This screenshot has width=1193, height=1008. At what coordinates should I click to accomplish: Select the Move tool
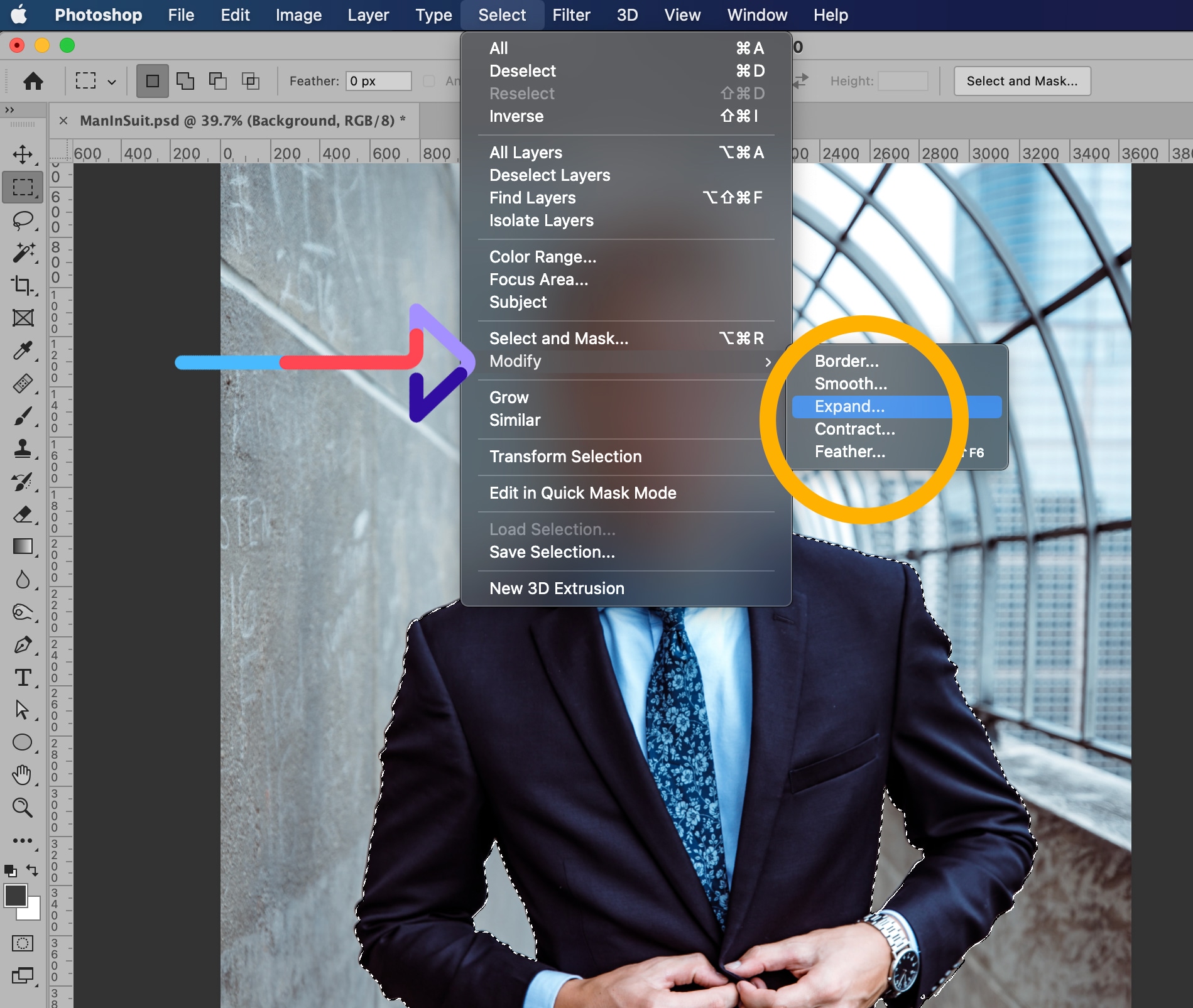click(23, 154)
